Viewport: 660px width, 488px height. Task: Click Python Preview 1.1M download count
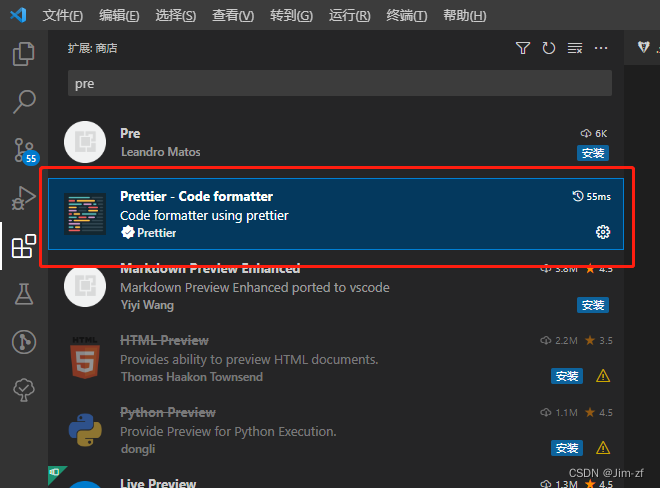coord(559,412)
